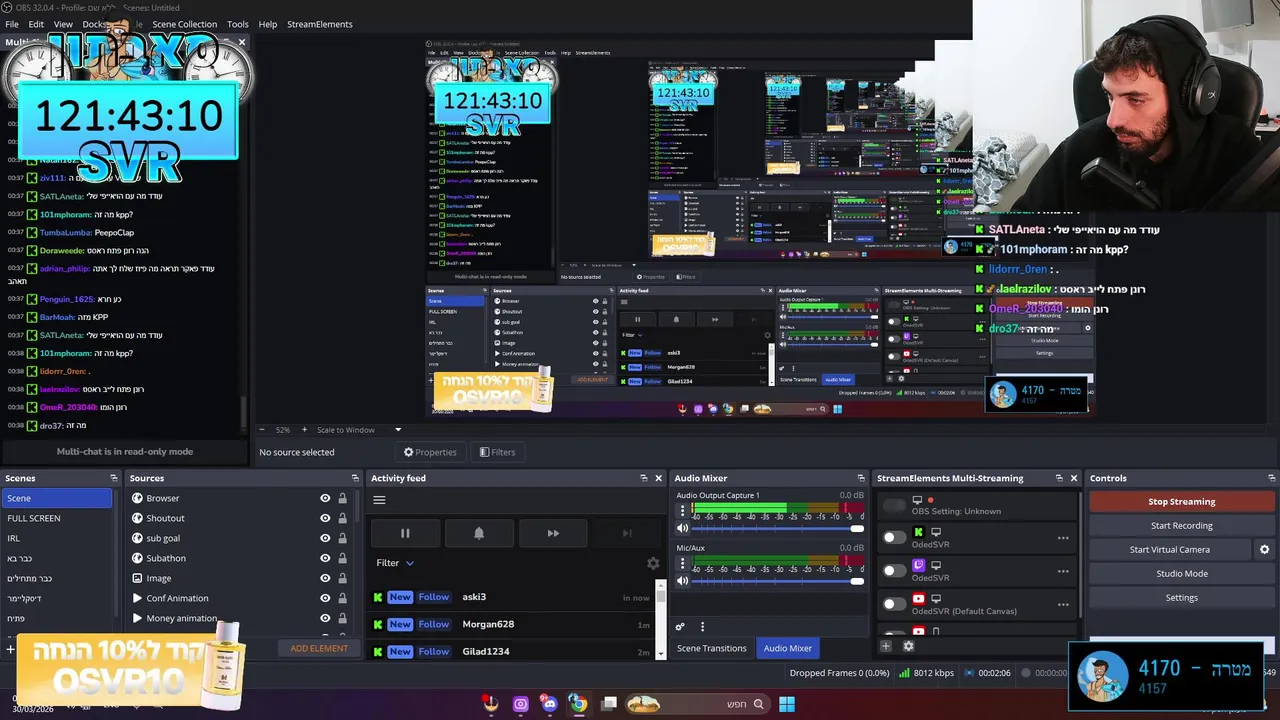This screenshot has height=720, width=1280.
Task: Open Audio Output Capture 1 options menu
Action: (683, 511)
